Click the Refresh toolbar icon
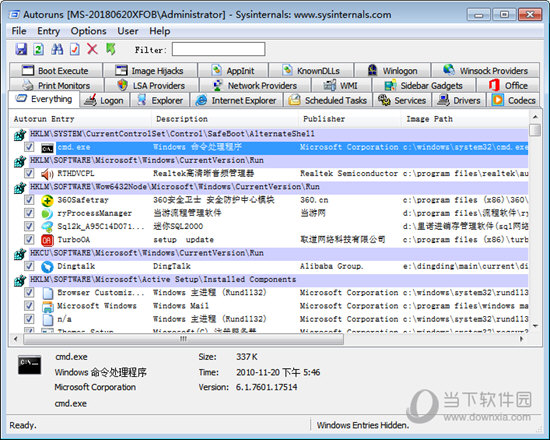 (x=39, y=49)
